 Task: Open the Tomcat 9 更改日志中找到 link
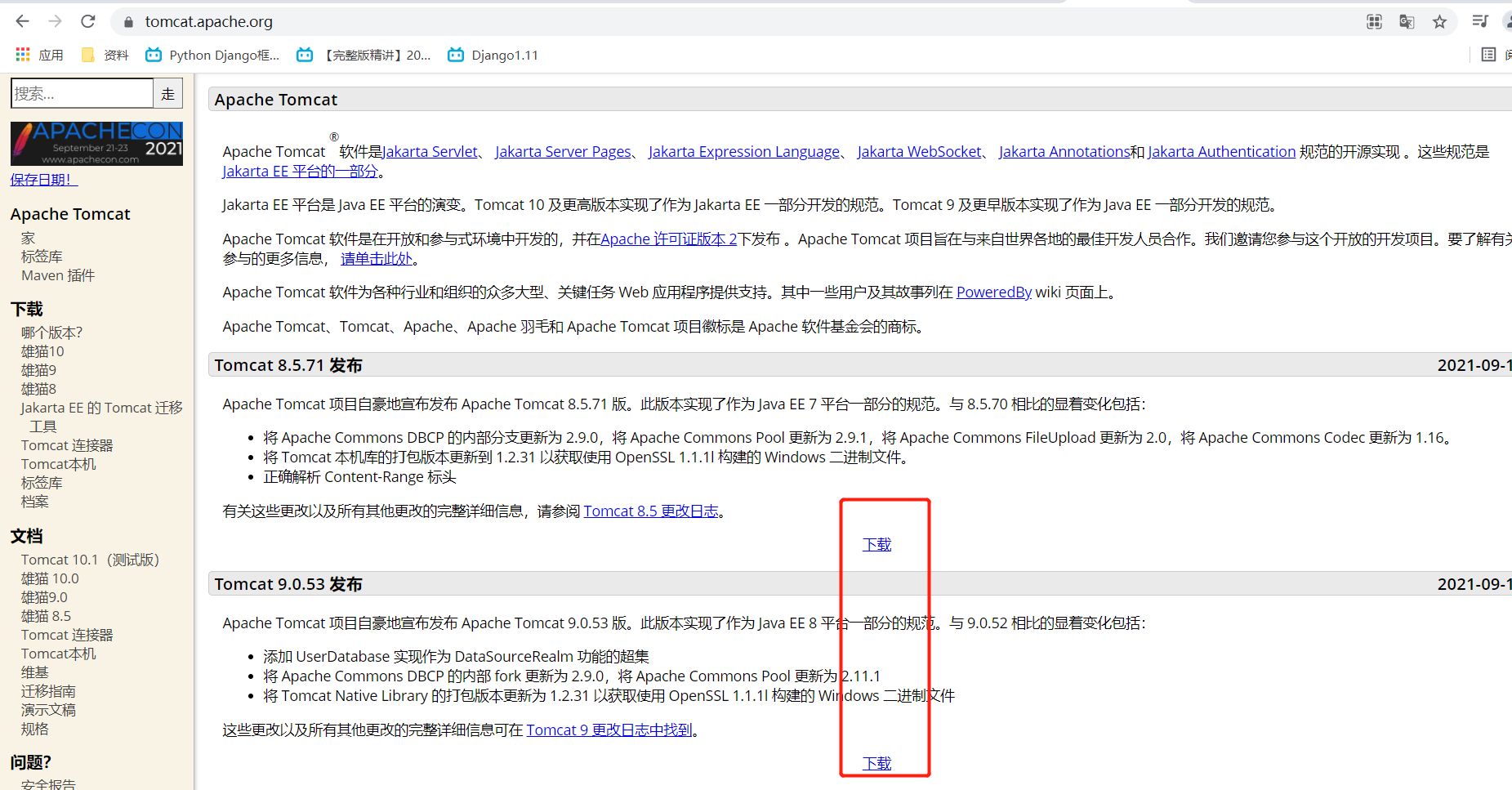click(609, 730)
